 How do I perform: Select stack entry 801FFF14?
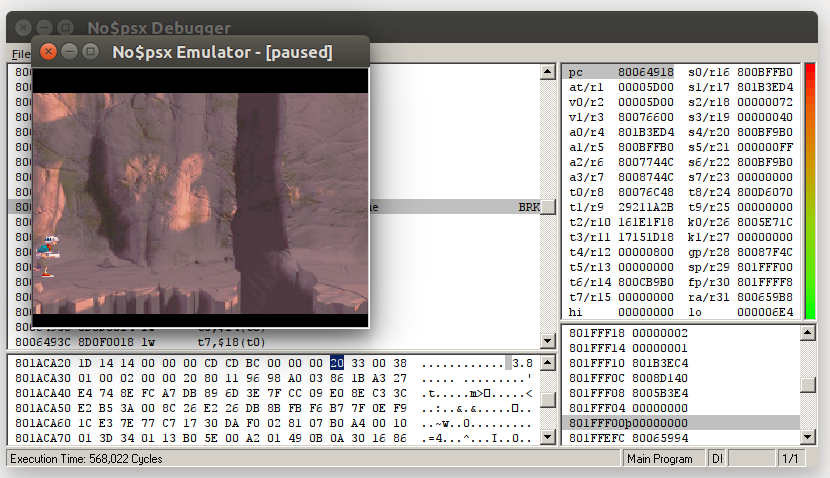(x=628, y=348)
